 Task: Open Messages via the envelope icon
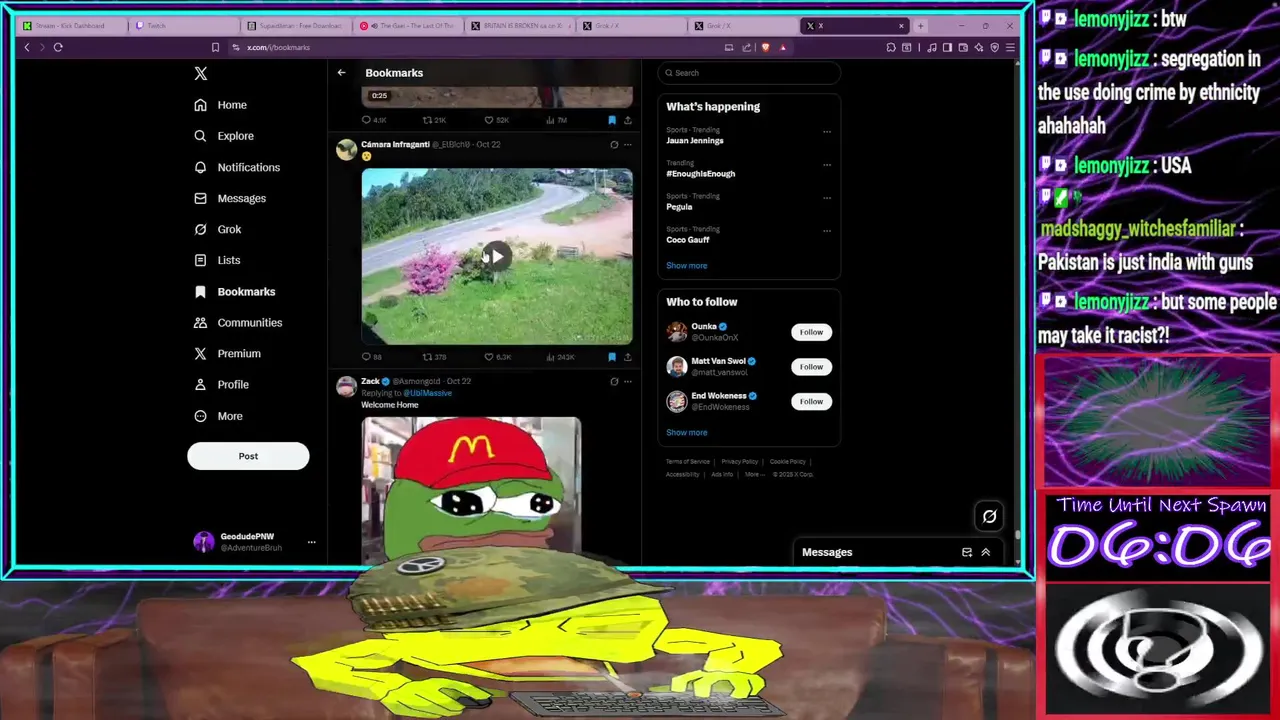(201, 198)
